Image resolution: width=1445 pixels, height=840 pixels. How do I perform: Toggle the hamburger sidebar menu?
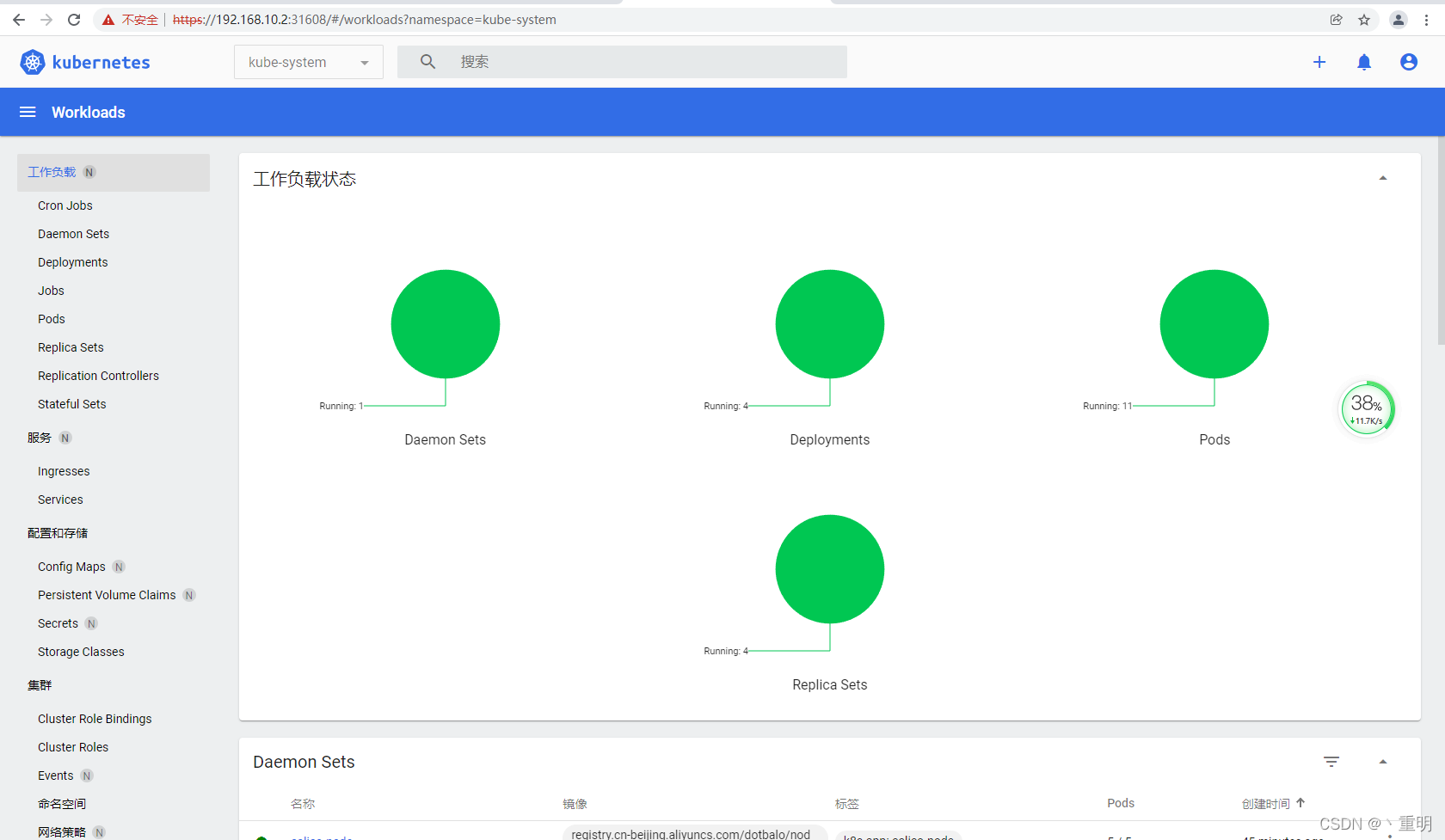click(28, 112)
